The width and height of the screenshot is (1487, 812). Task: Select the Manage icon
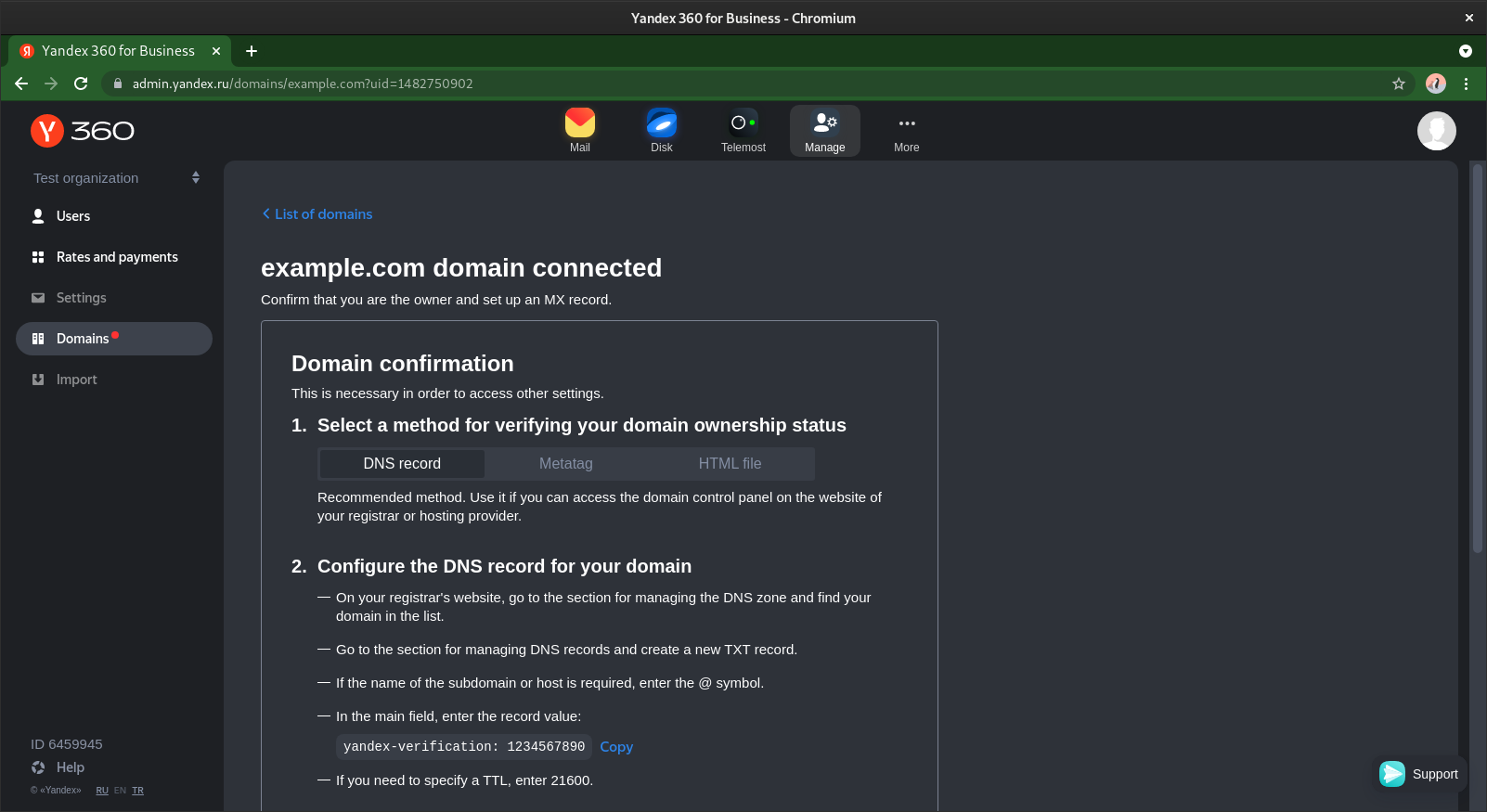tap(825, 131)
